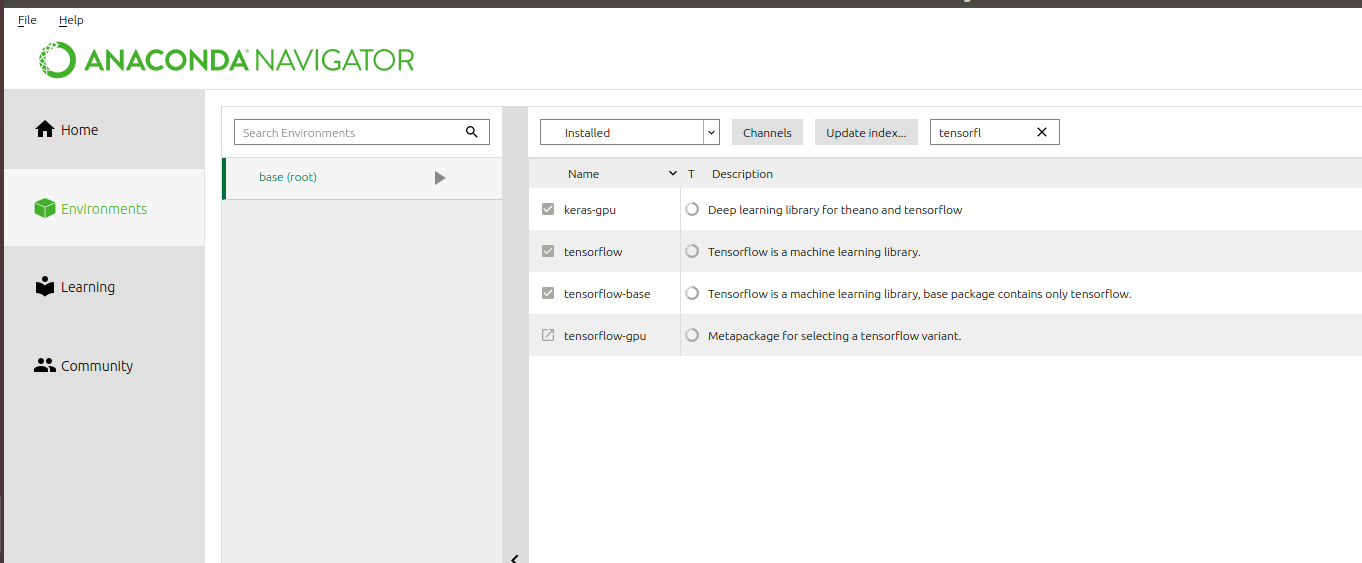Image resolution: width=1362 pixels, height=563 pixels.
Task: Open the File menu
Action: click(x=27, y=20)
